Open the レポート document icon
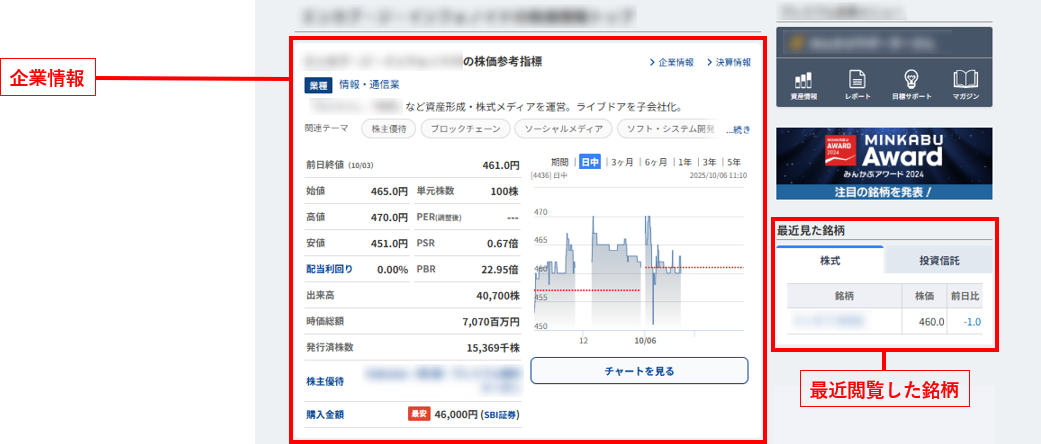Image resolution: width=1041 pixels, height=444 pixels. [858, 86]
